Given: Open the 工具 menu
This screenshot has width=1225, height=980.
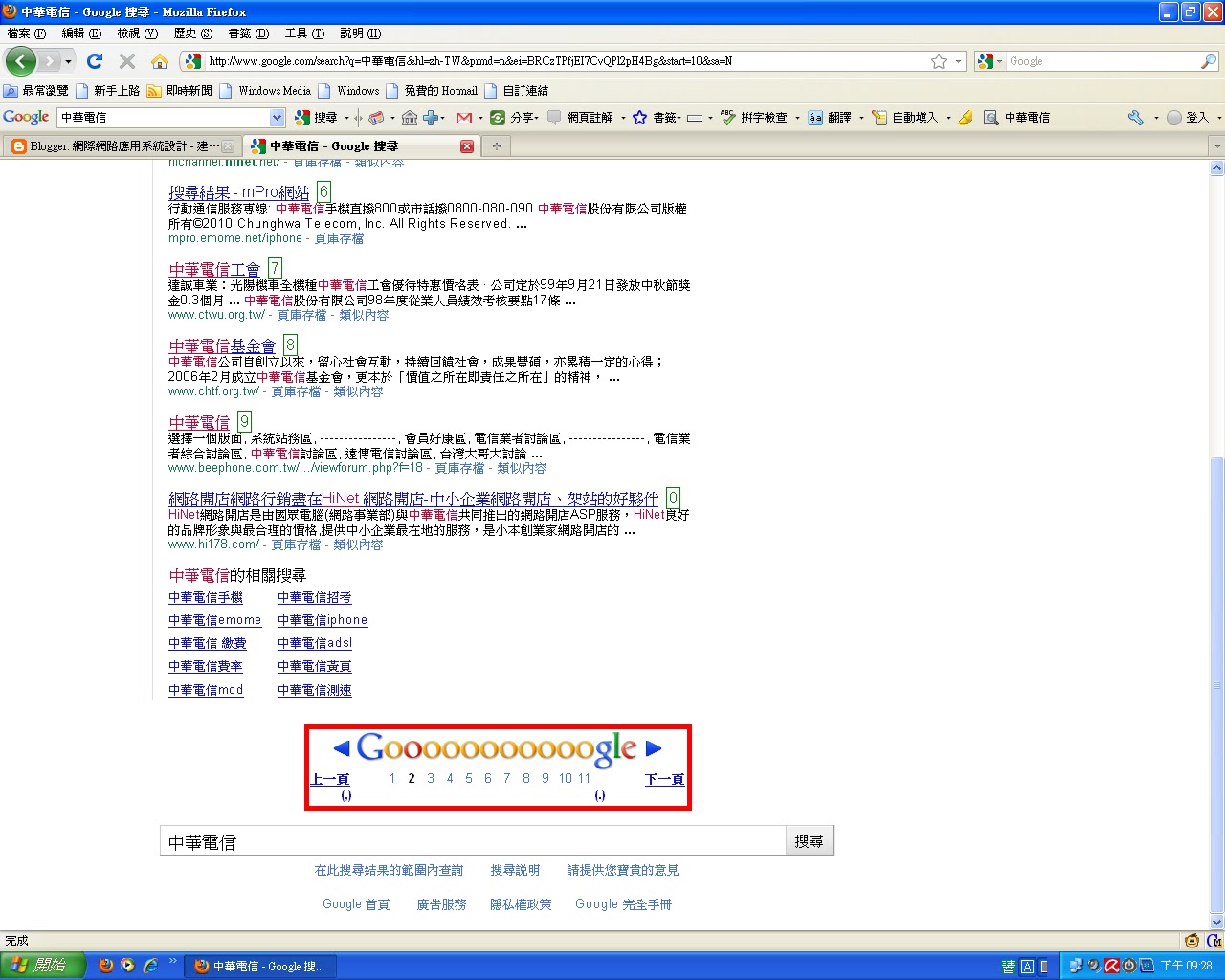Looking at the screenshot, I should pos(304,33).
